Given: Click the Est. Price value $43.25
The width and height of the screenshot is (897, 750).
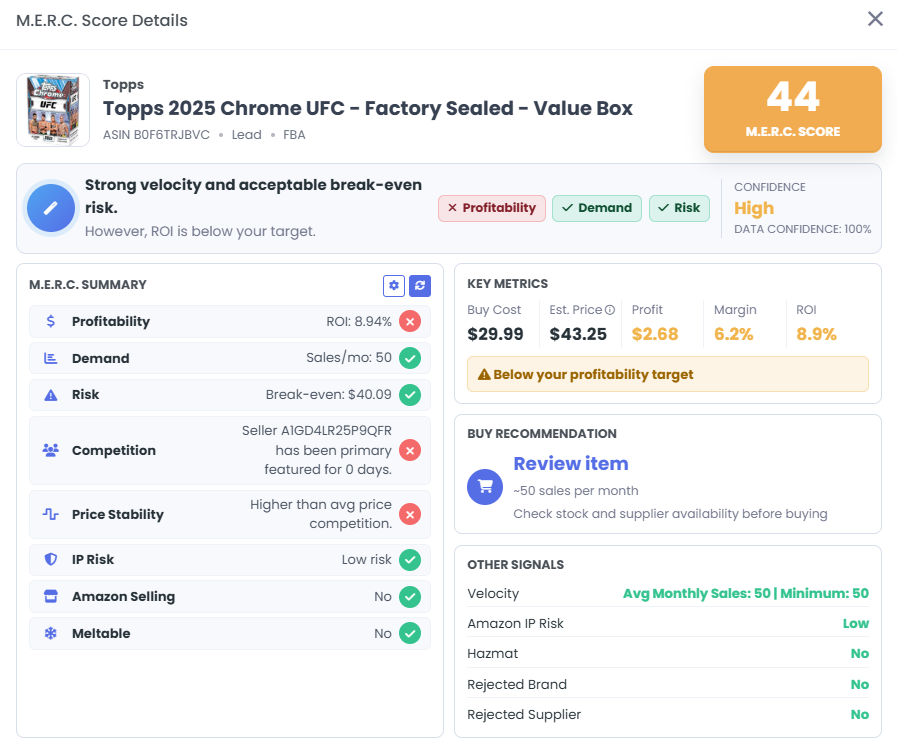Looking at the screenshot, I should click(x=578, y=334).
